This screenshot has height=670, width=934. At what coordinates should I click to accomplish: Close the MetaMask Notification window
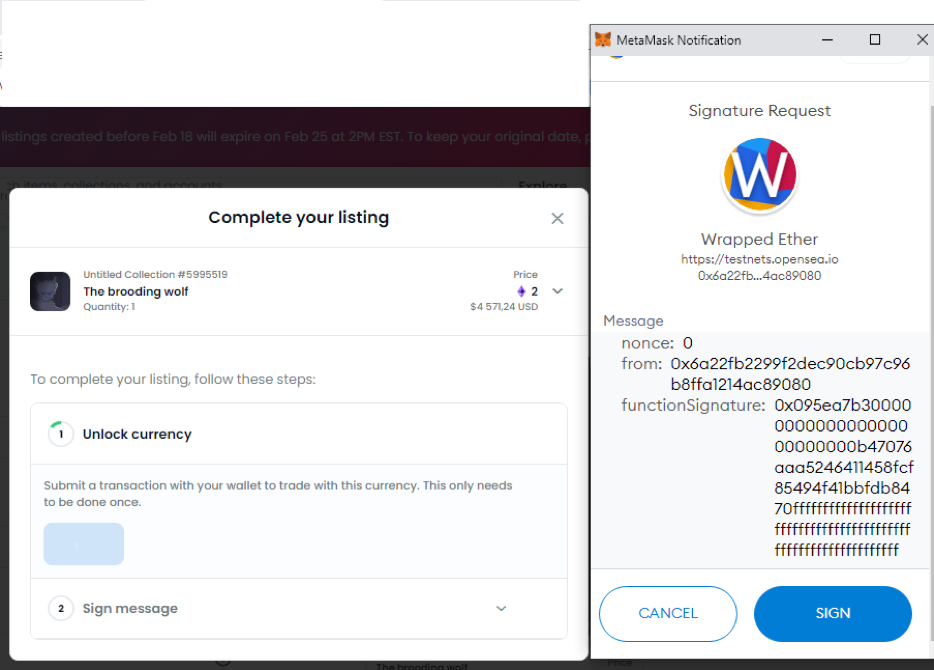[x=922, y=40]
